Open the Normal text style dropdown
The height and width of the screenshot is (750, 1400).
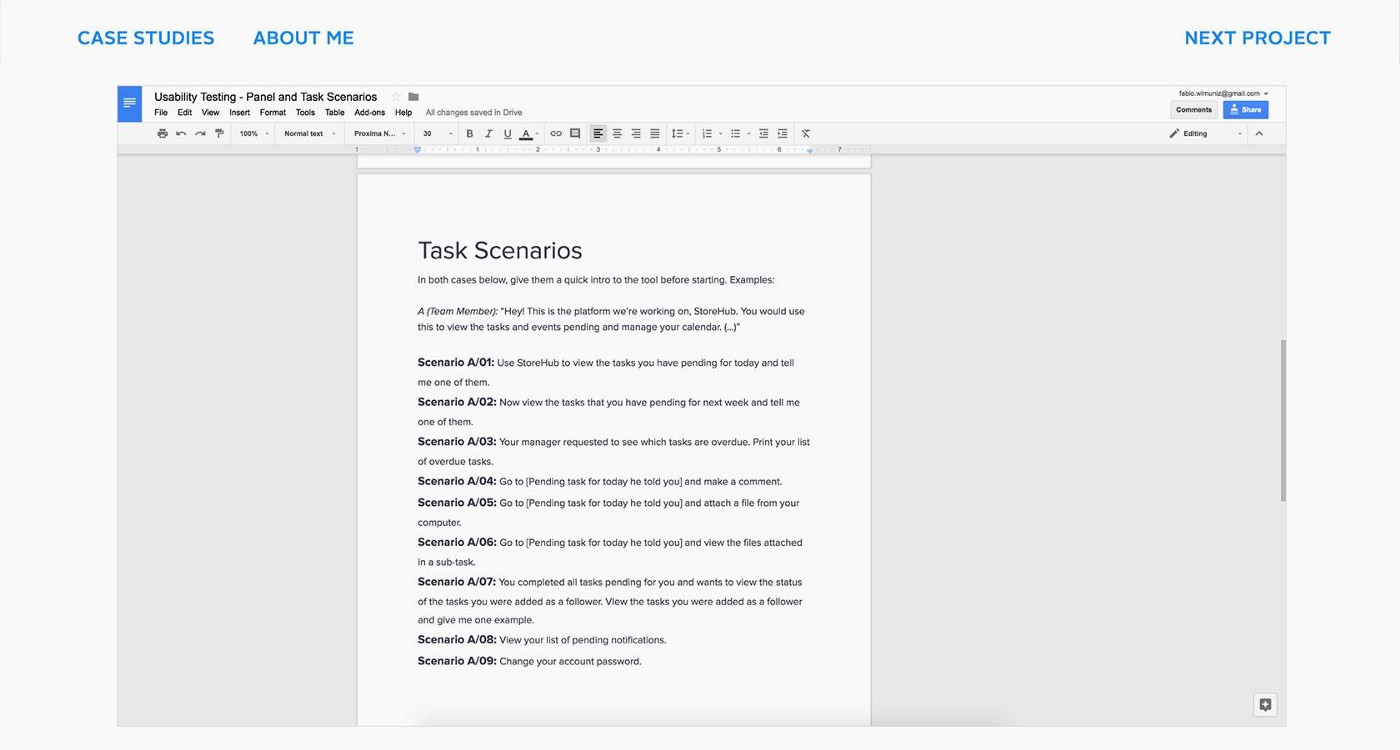[310, 134]
